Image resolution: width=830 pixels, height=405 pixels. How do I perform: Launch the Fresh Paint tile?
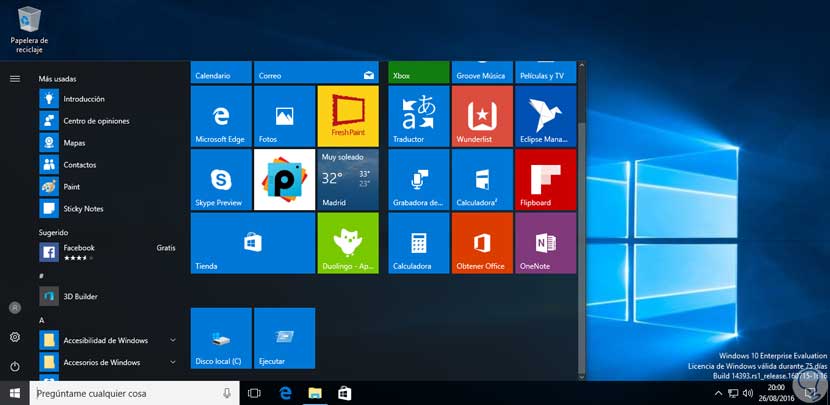click(348, 116)
